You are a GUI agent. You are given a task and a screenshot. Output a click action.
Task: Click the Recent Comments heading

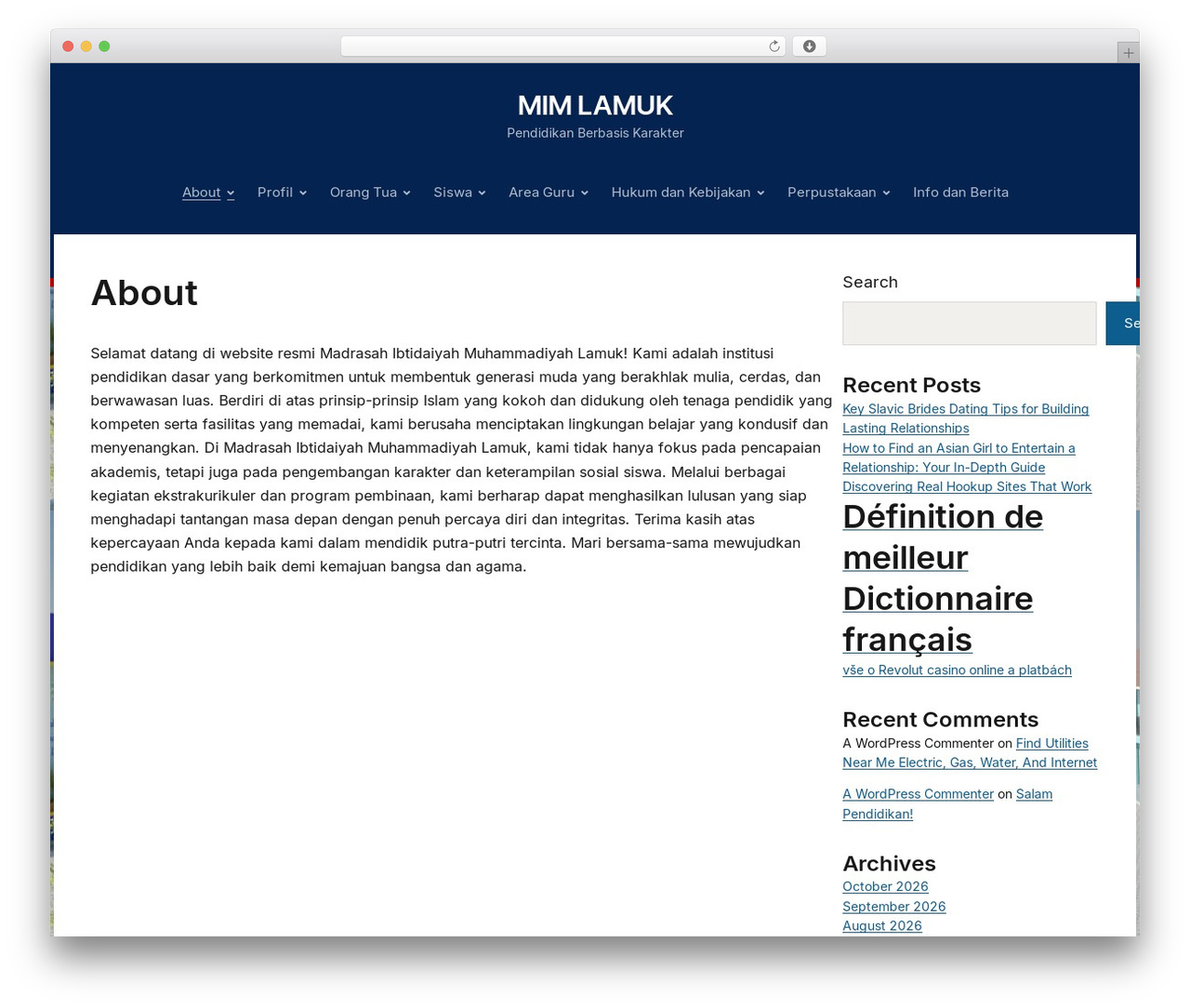point(940,720)
